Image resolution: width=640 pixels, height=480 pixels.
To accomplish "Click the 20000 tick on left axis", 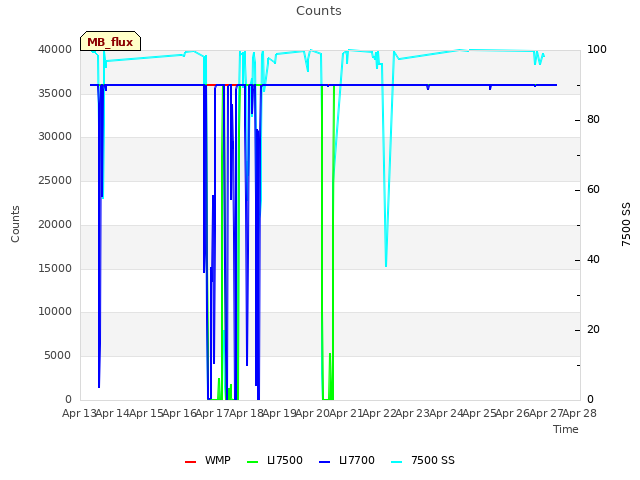I will tap(55, 224).
